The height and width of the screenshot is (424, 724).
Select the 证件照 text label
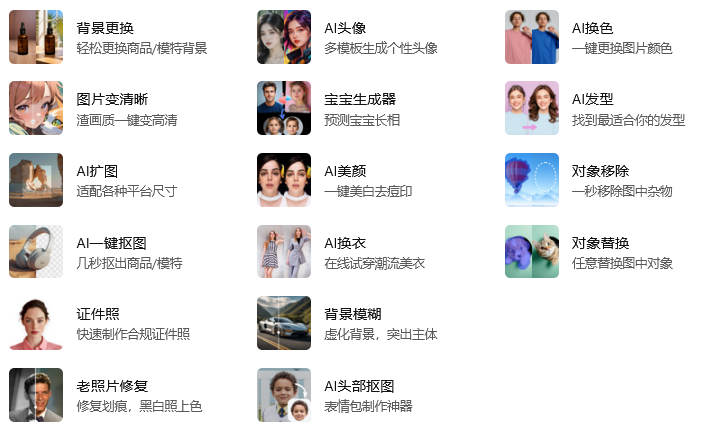(x=98, y=314)
